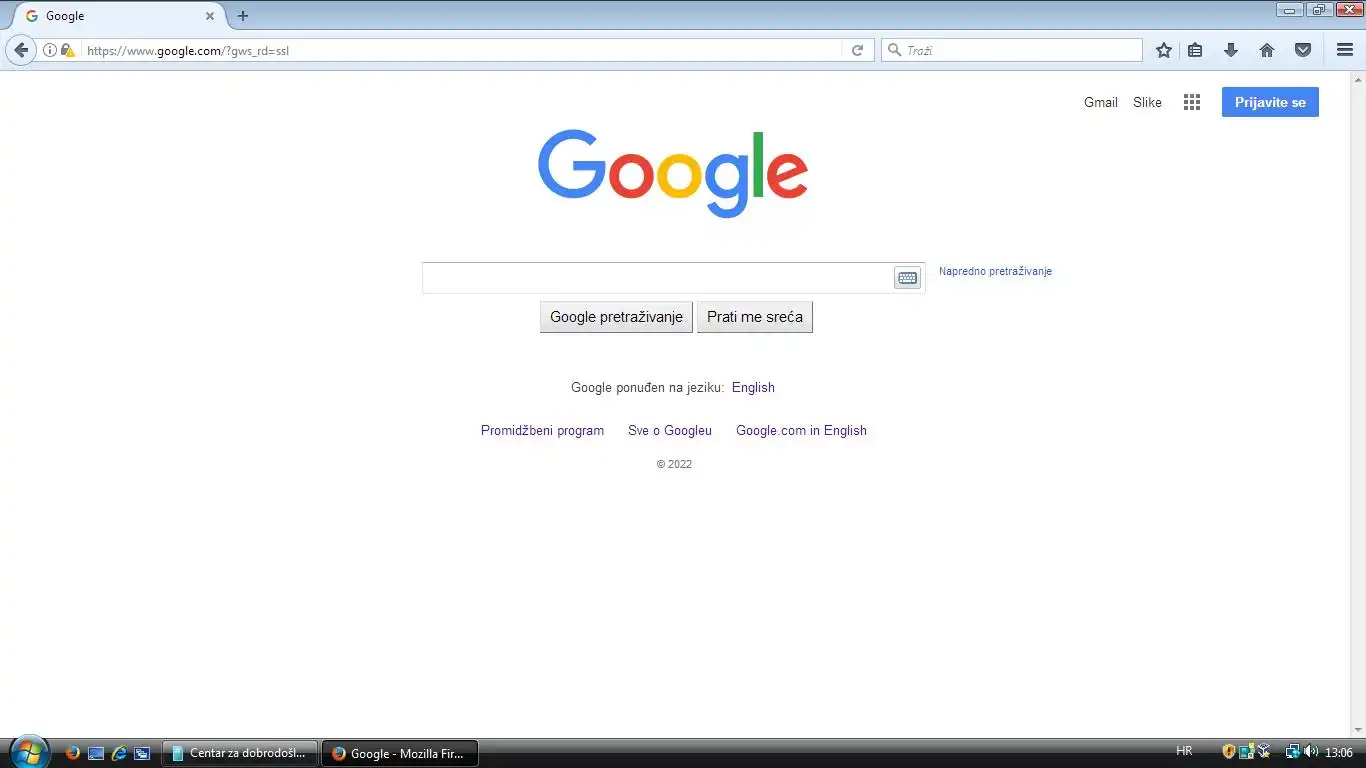Open Napredno pretraživanje link
The height and width of the screenshot is (768, 1366).
click(x=995, y=271)
